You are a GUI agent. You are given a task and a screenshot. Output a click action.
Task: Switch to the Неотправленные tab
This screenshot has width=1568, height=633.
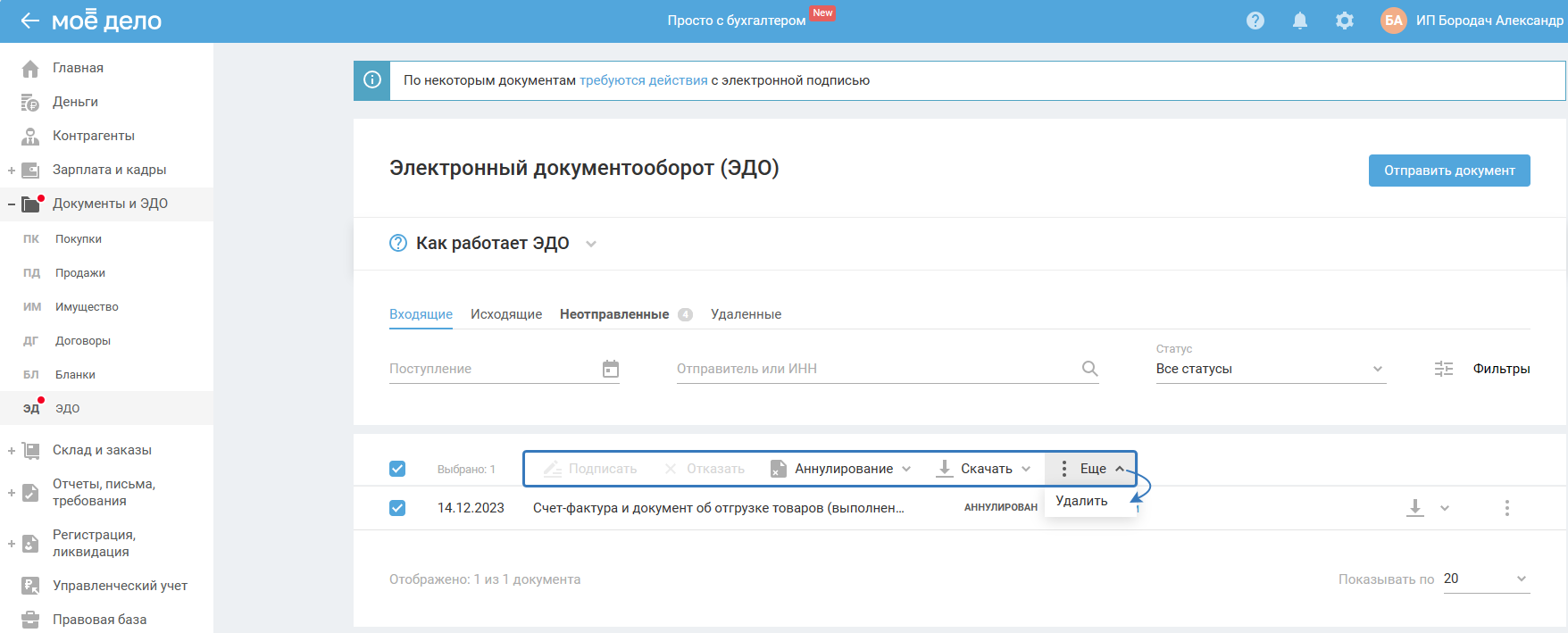pyautogui.click(x=614, y=314)
